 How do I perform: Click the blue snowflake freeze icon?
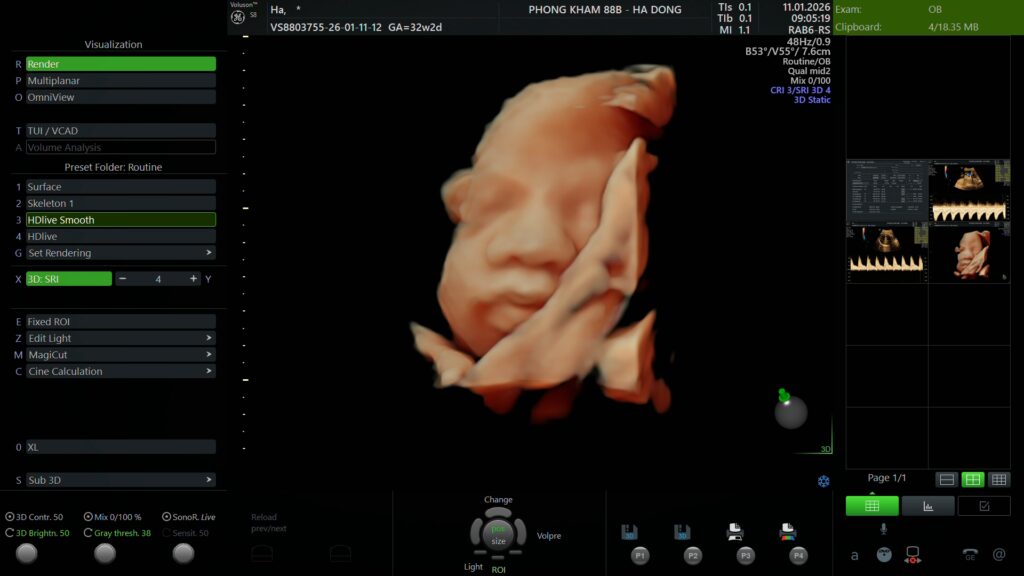point(824,481)
